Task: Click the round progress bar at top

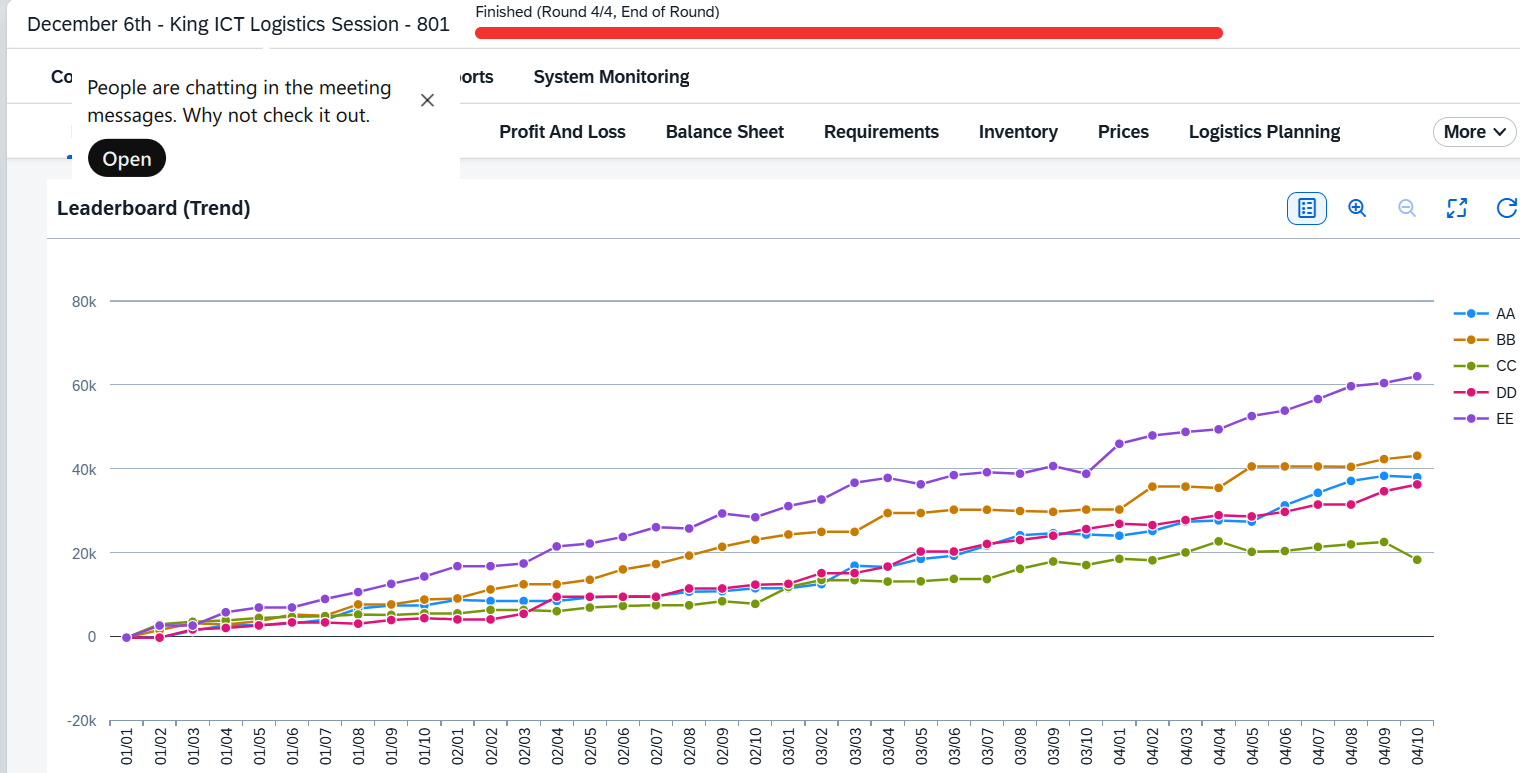Action: pos(848,33)
